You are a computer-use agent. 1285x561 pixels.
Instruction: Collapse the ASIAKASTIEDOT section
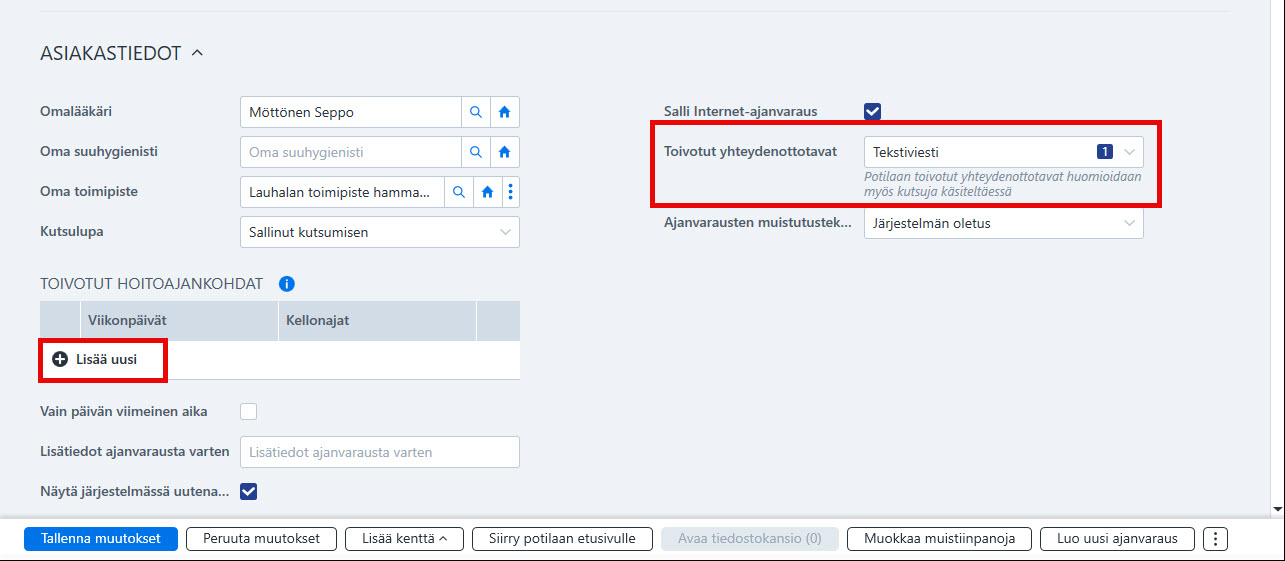(197, 53)
